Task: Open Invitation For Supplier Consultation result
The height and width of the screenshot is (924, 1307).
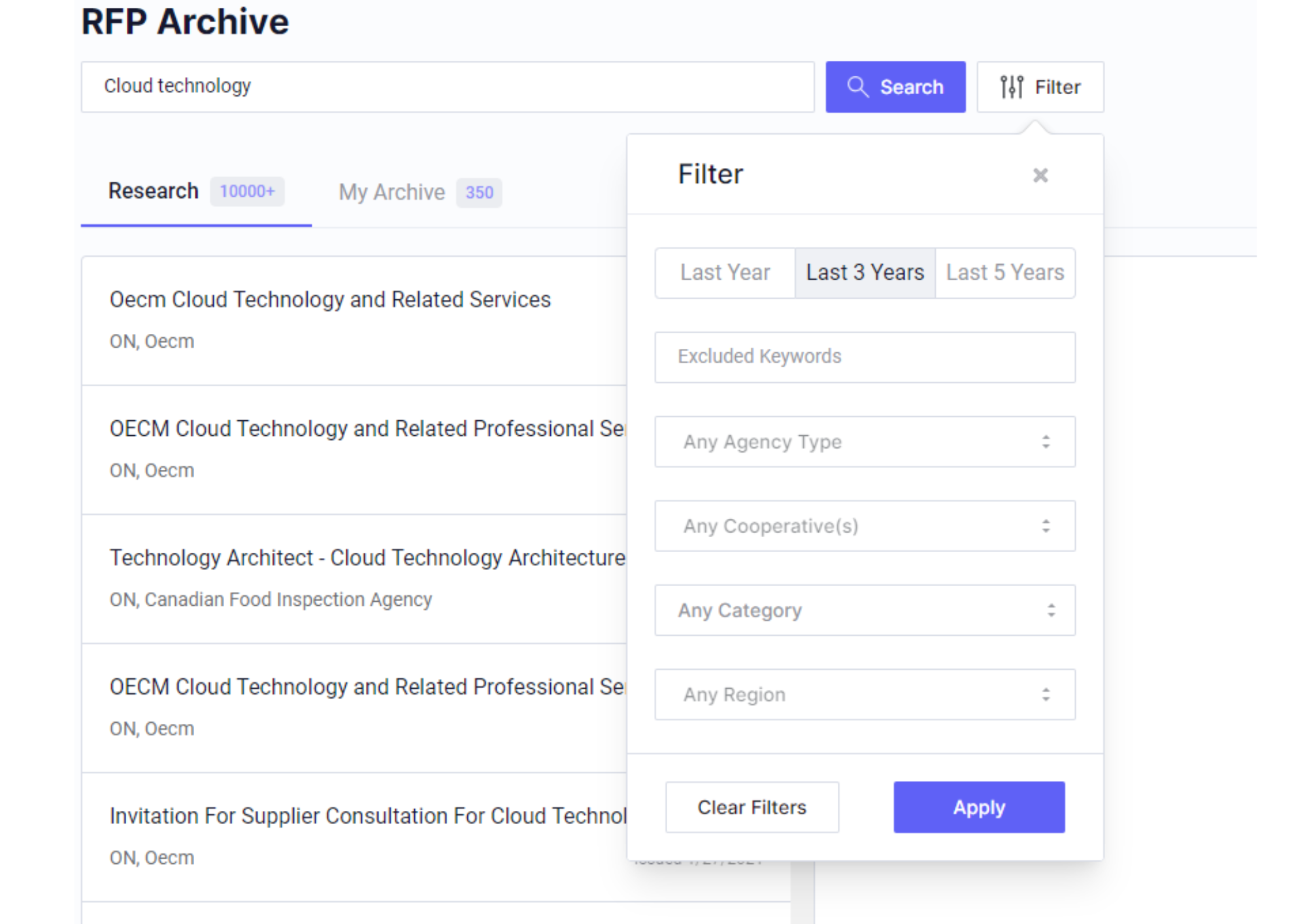Action: pos(367,816)
